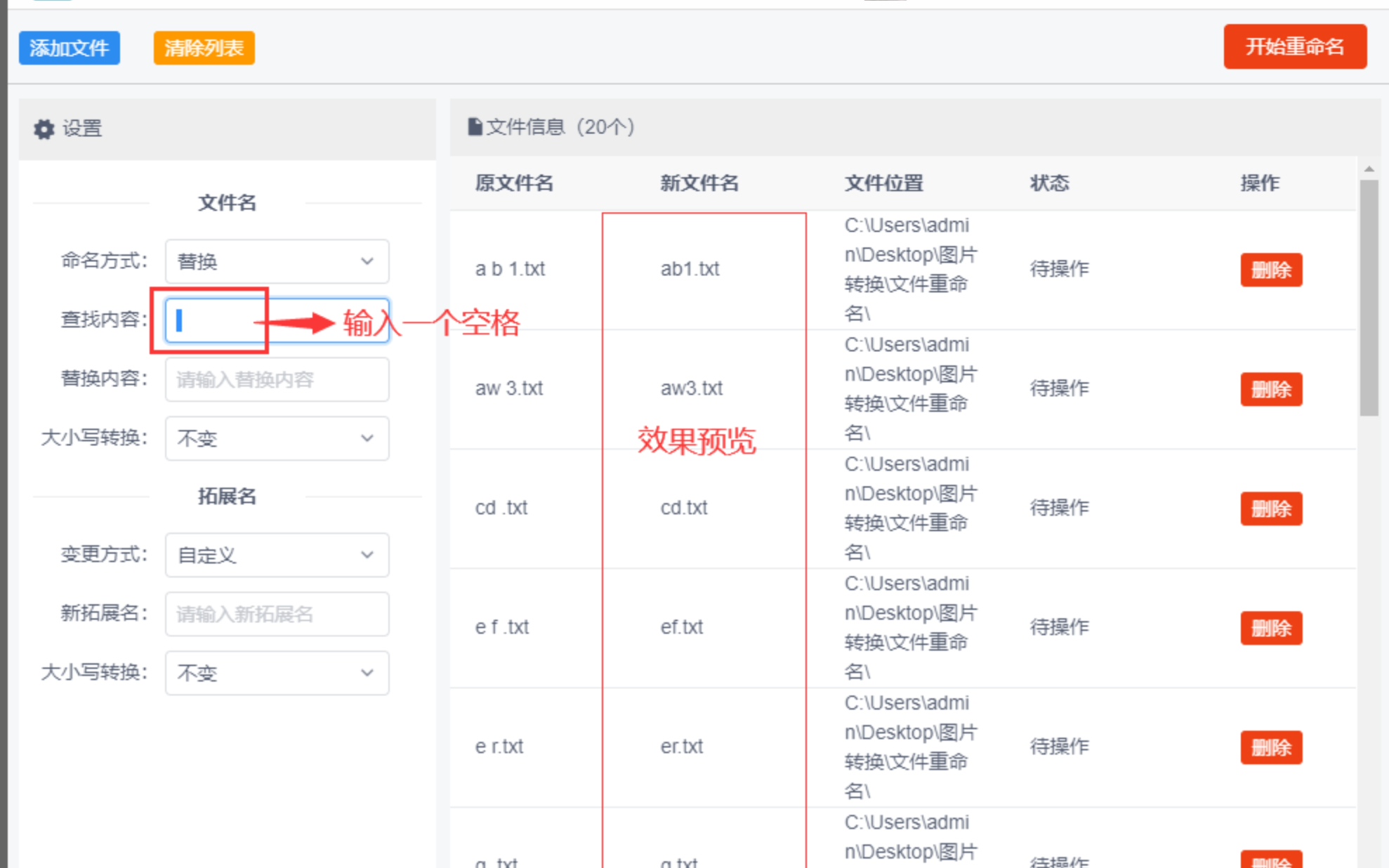Click the 新文件名 column header
This screenshot has height=868, width=1389.
699,183
